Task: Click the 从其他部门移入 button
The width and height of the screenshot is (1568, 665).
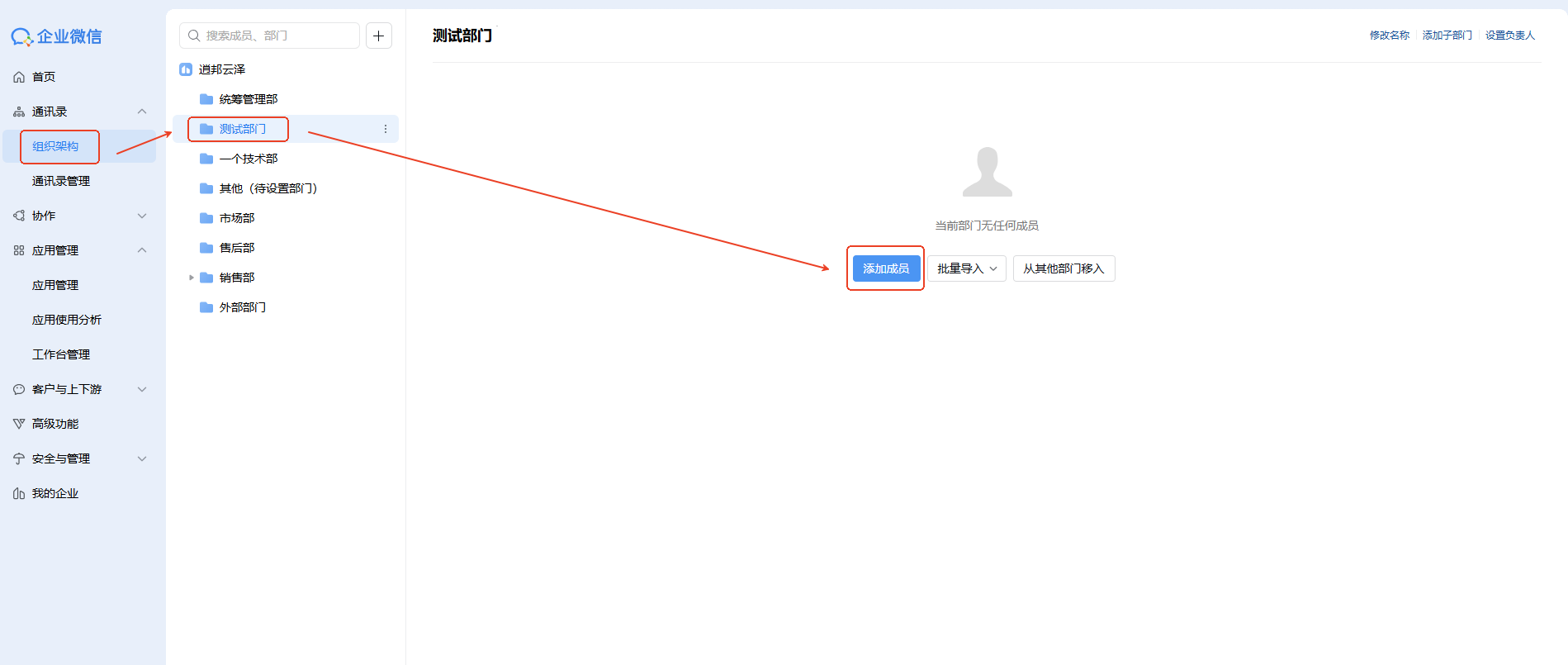Action: (x=1063, y=268)
